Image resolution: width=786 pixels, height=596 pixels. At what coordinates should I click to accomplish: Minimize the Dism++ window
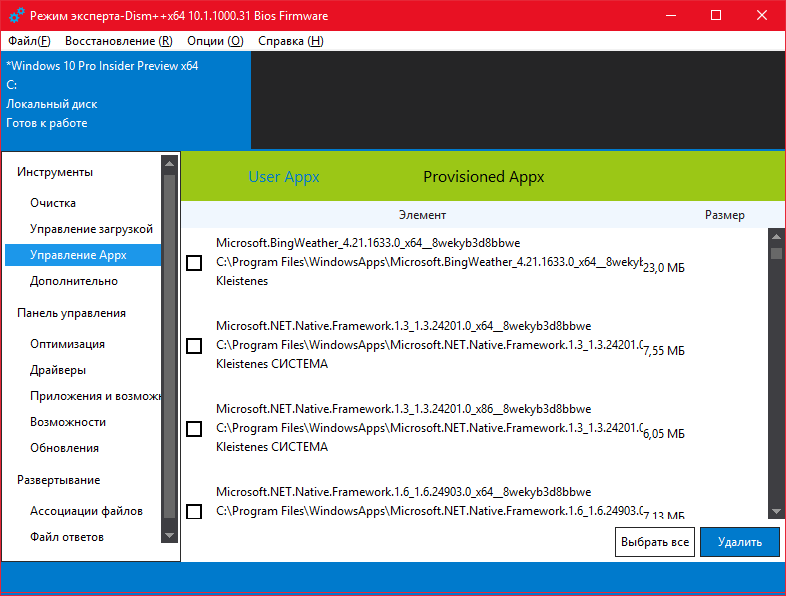point(671,16)
